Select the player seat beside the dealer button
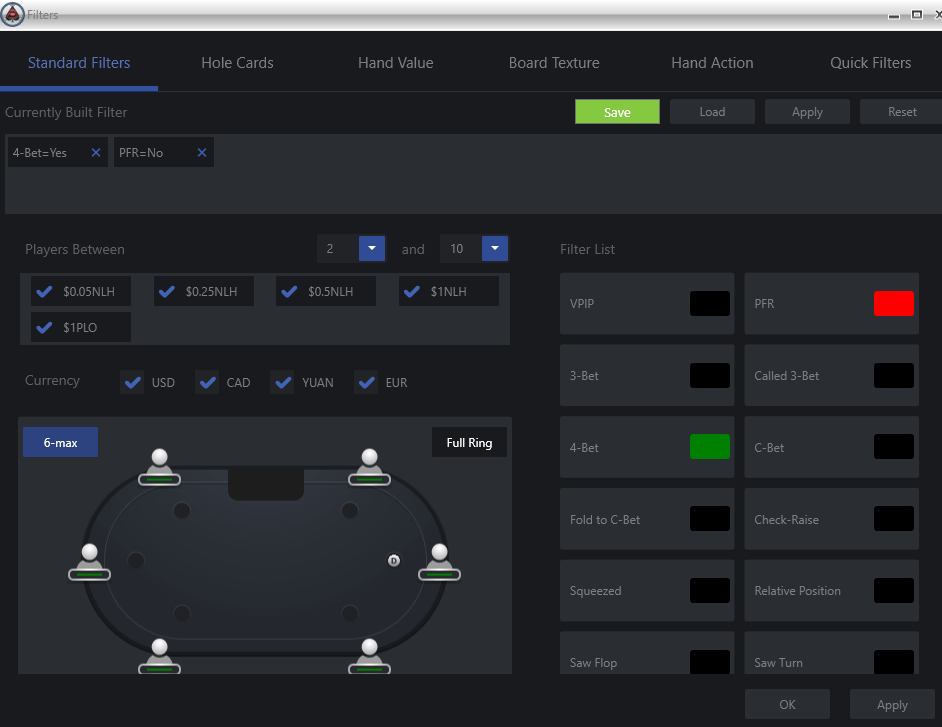 tap(440, 562)
